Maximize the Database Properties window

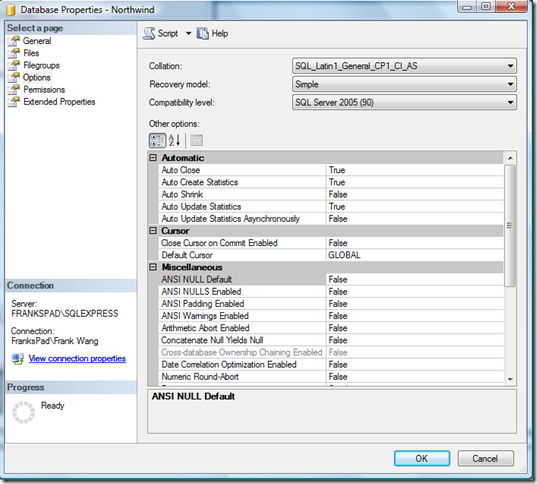coord(486,7)
